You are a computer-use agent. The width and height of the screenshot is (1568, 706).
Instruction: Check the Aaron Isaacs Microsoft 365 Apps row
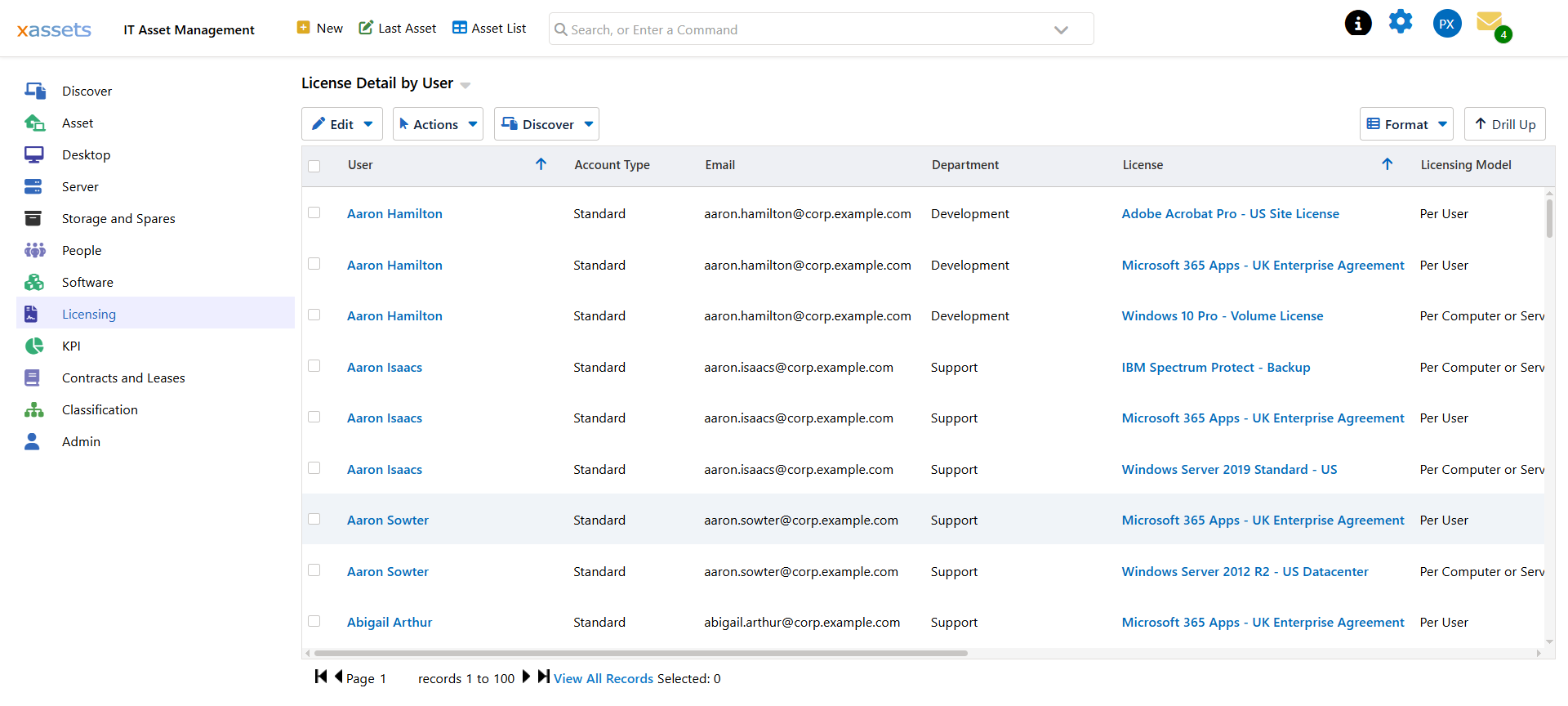314,417
